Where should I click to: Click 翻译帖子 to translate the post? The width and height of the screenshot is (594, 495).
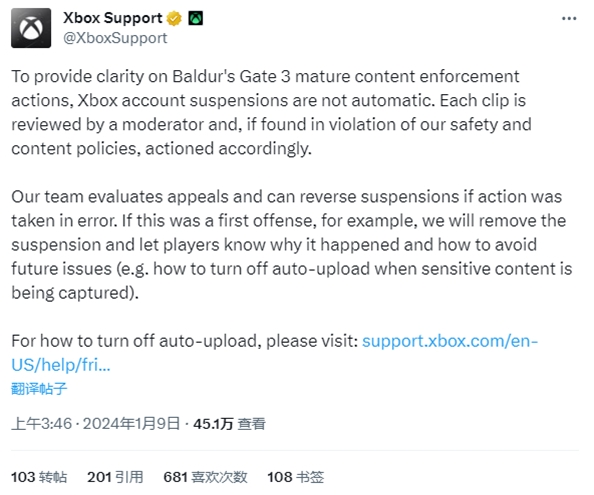[x=39, y=389]
